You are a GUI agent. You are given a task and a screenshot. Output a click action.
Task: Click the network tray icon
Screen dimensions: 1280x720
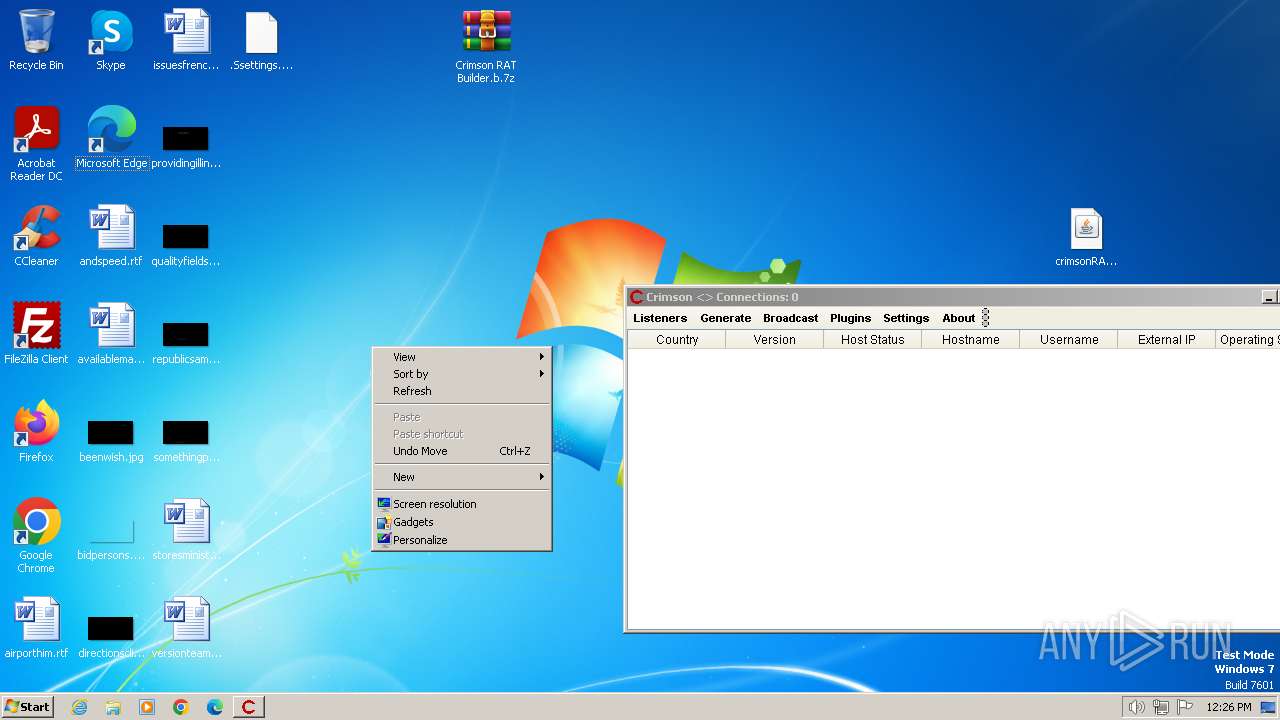tap(1161, 707)
